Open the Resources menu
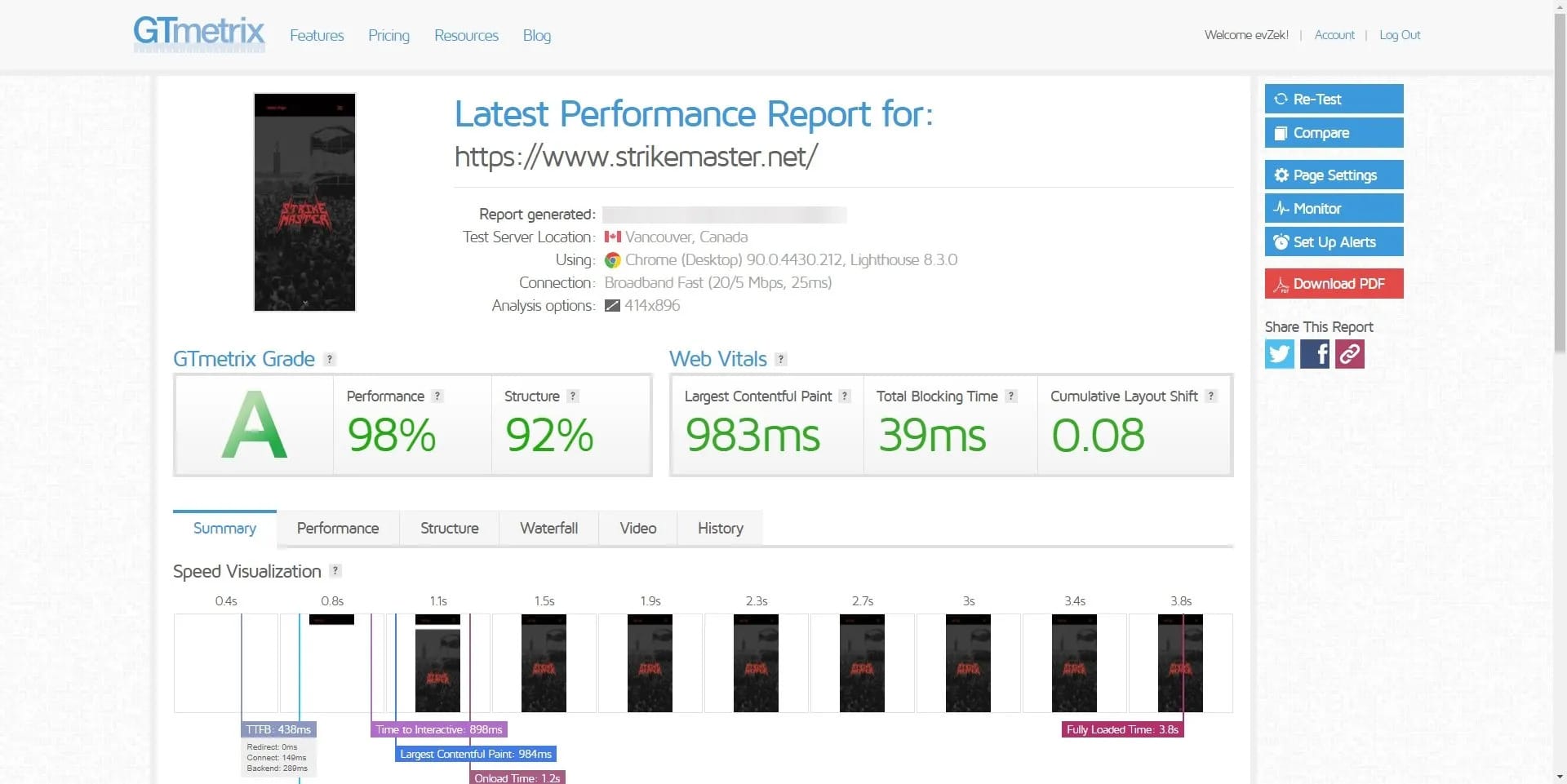 (x=466, y=35)
